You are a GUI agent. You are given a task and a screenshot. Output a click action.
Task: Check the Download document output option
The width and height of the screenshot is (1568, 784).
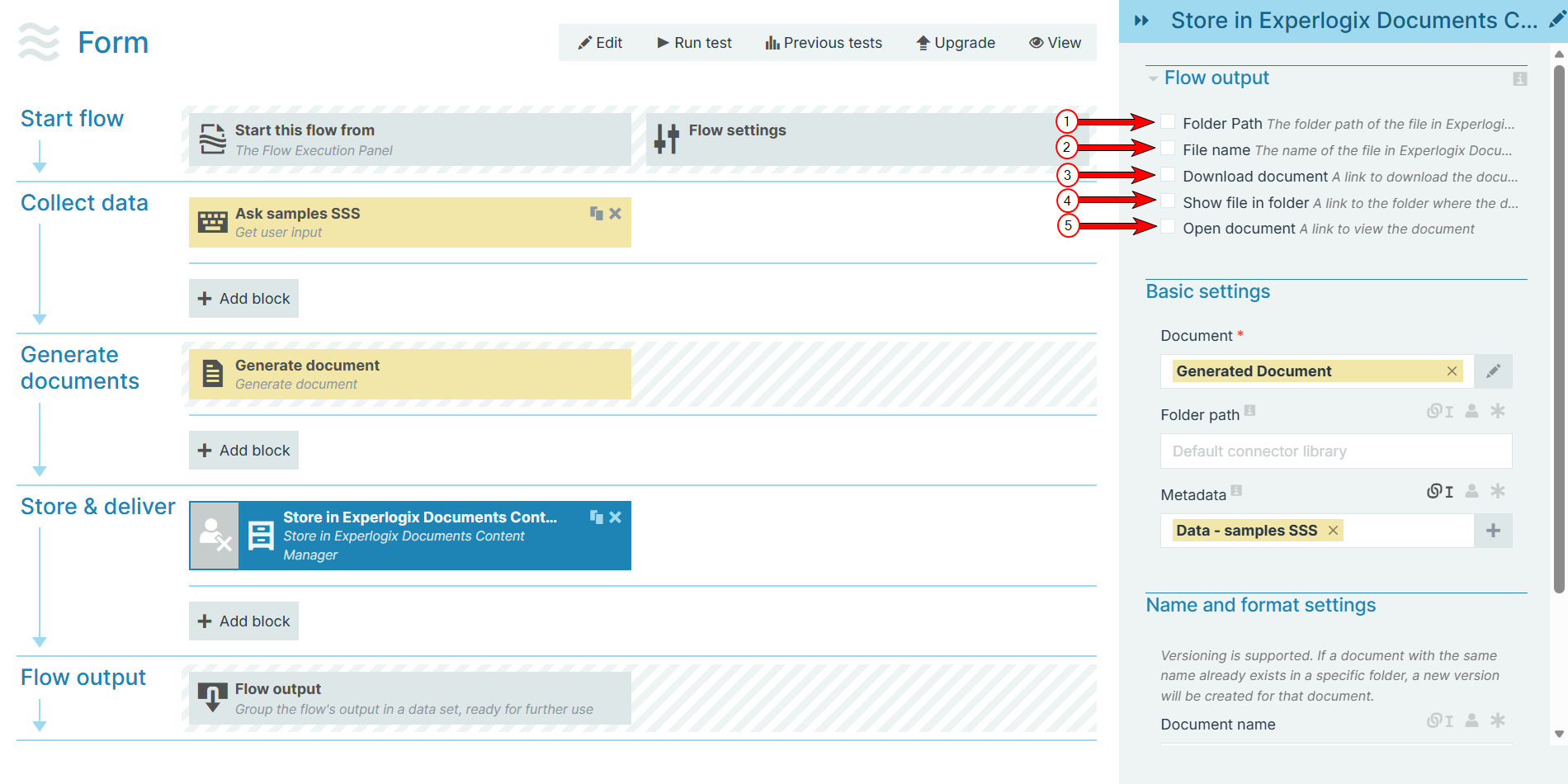1168,175
